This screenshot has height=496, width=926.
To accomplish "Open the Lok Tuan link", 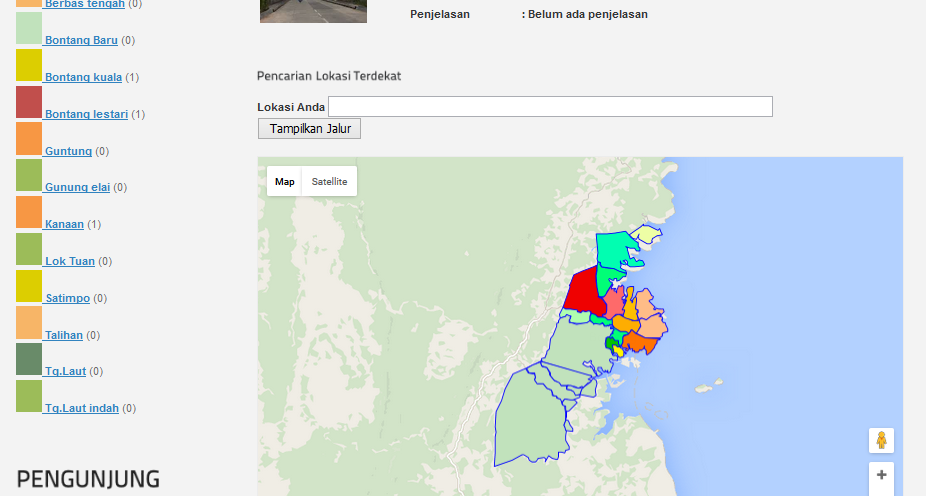I will pos(70,261).
